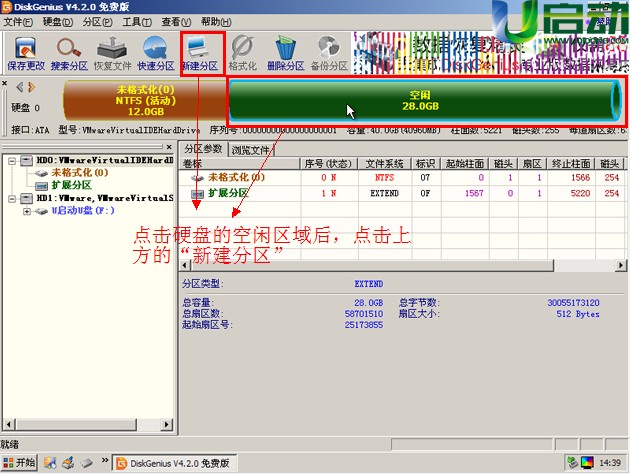630x474 pixels.
Task: Click the 扩展分区 row in partition table
Action: [x=403, y=193]
